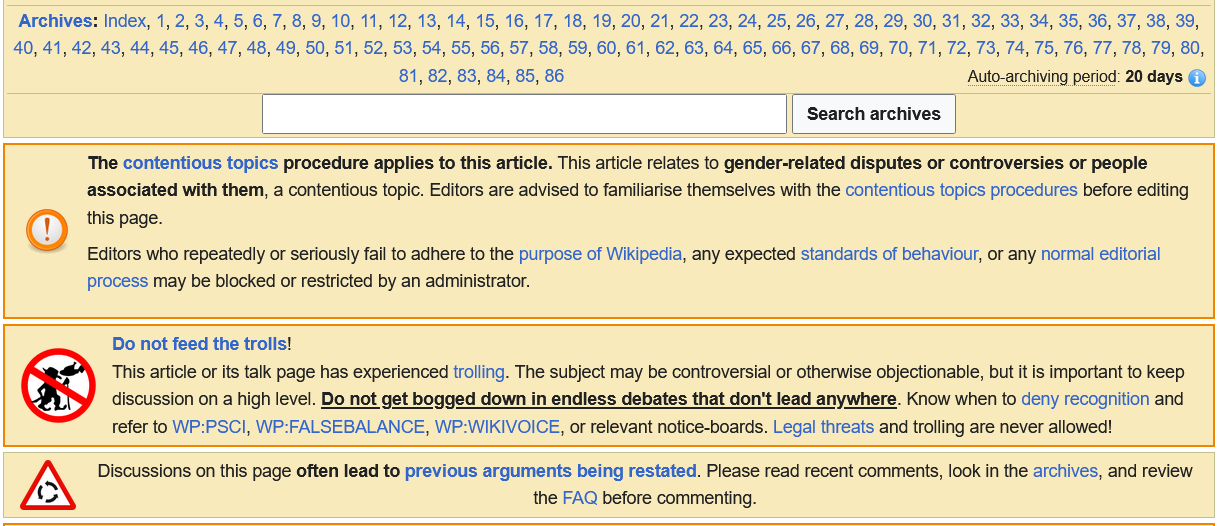The height and width of the screenshot is (526, 1221).
Task: Follow the 'deny recognition' link
Action: pos(1085,399)
